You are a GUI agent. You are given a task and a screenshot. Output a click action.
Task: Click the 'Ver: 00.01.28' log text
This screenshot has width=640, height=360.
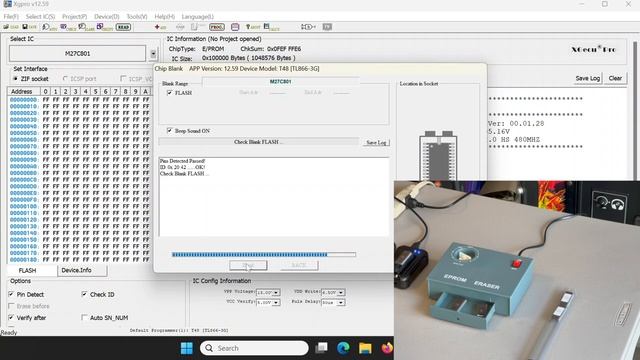[516, 124]
